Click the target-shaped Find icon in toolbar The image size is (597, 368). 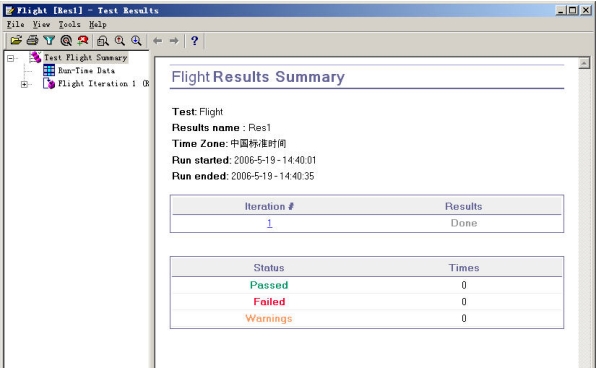pos(66,40)
